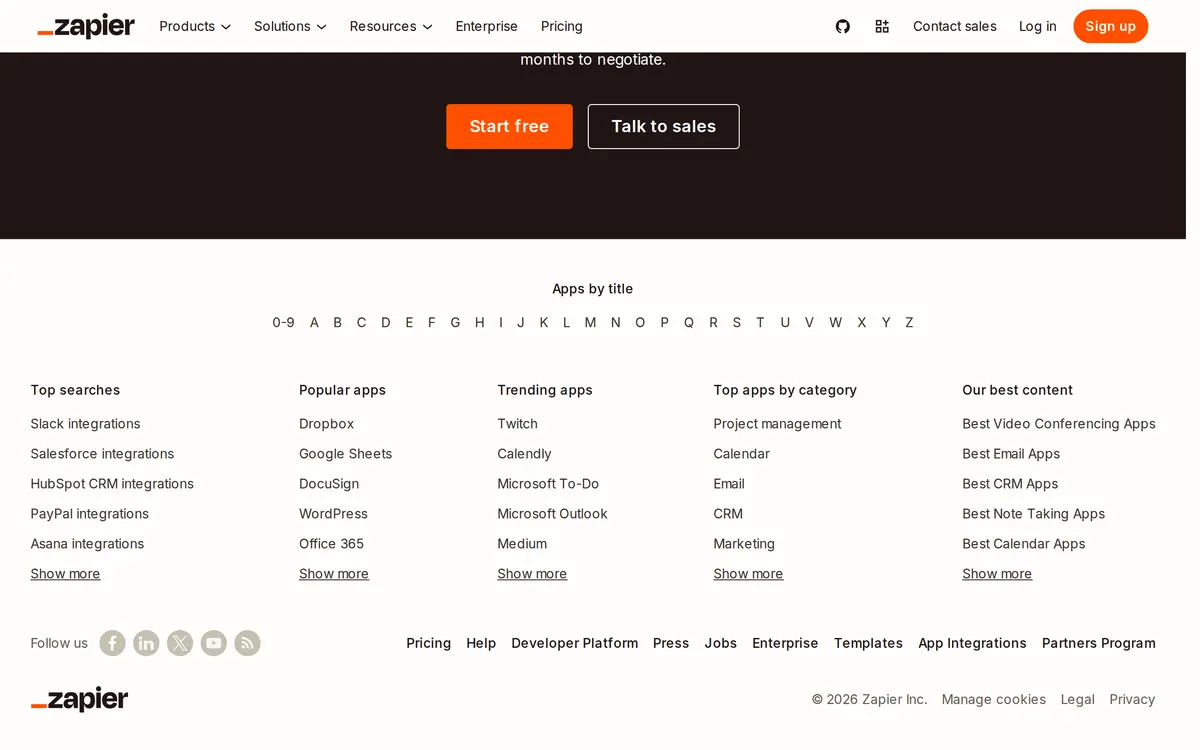
Task: Browse apps starting with S
Action: (737, 322)
